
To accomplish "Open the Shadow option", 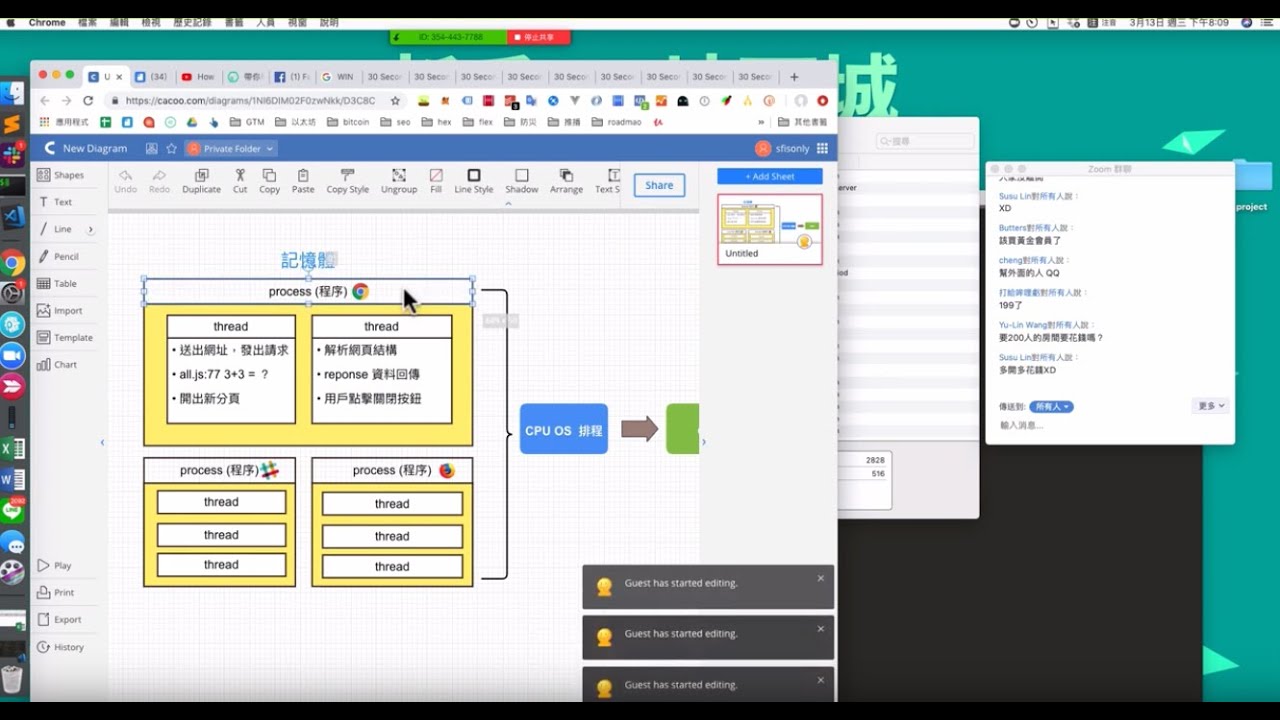I will 521,181.
